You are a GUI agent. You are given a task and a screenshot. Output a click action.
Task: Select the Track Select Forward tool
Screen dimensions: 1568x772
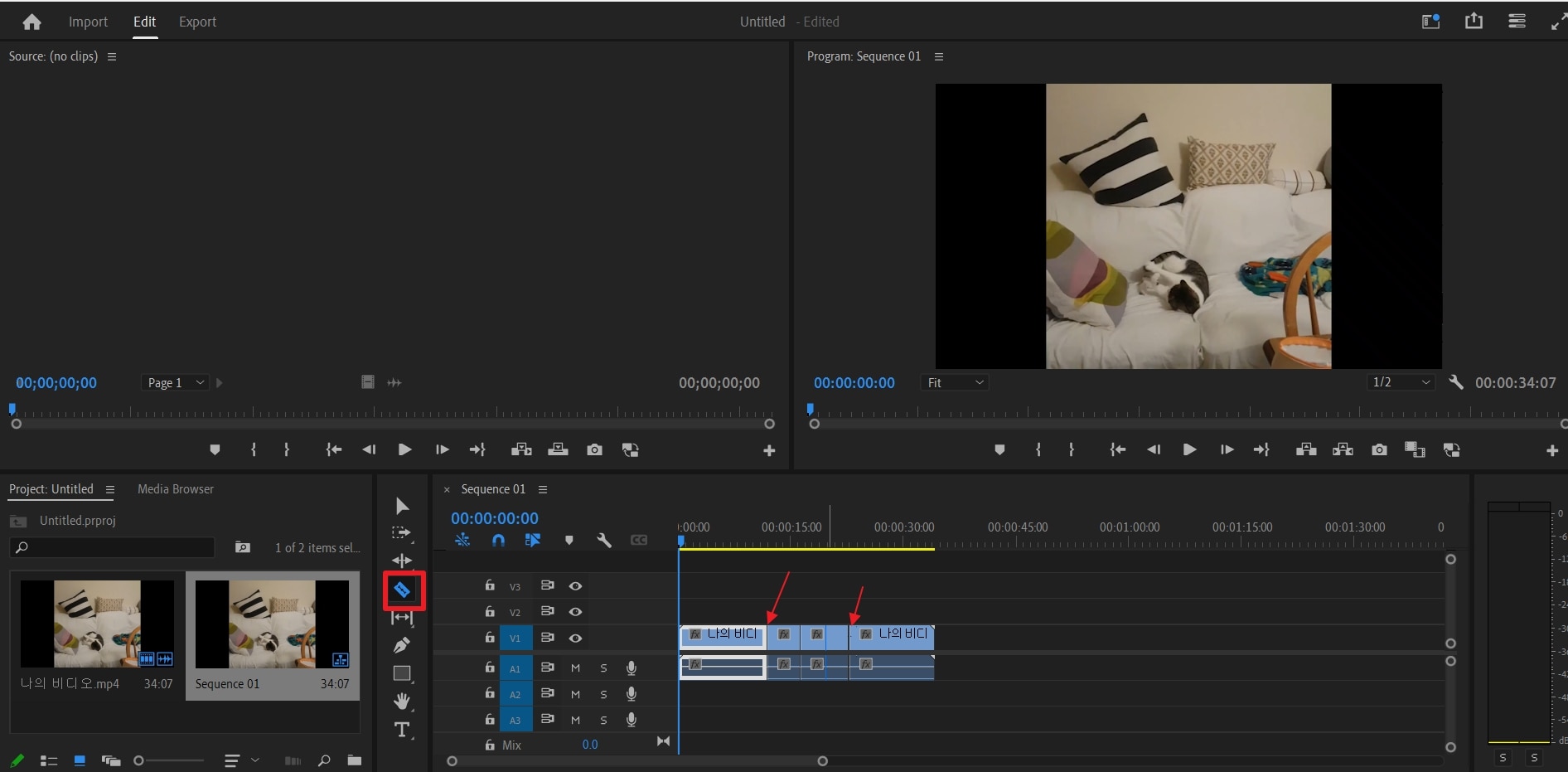pos(402,533)
